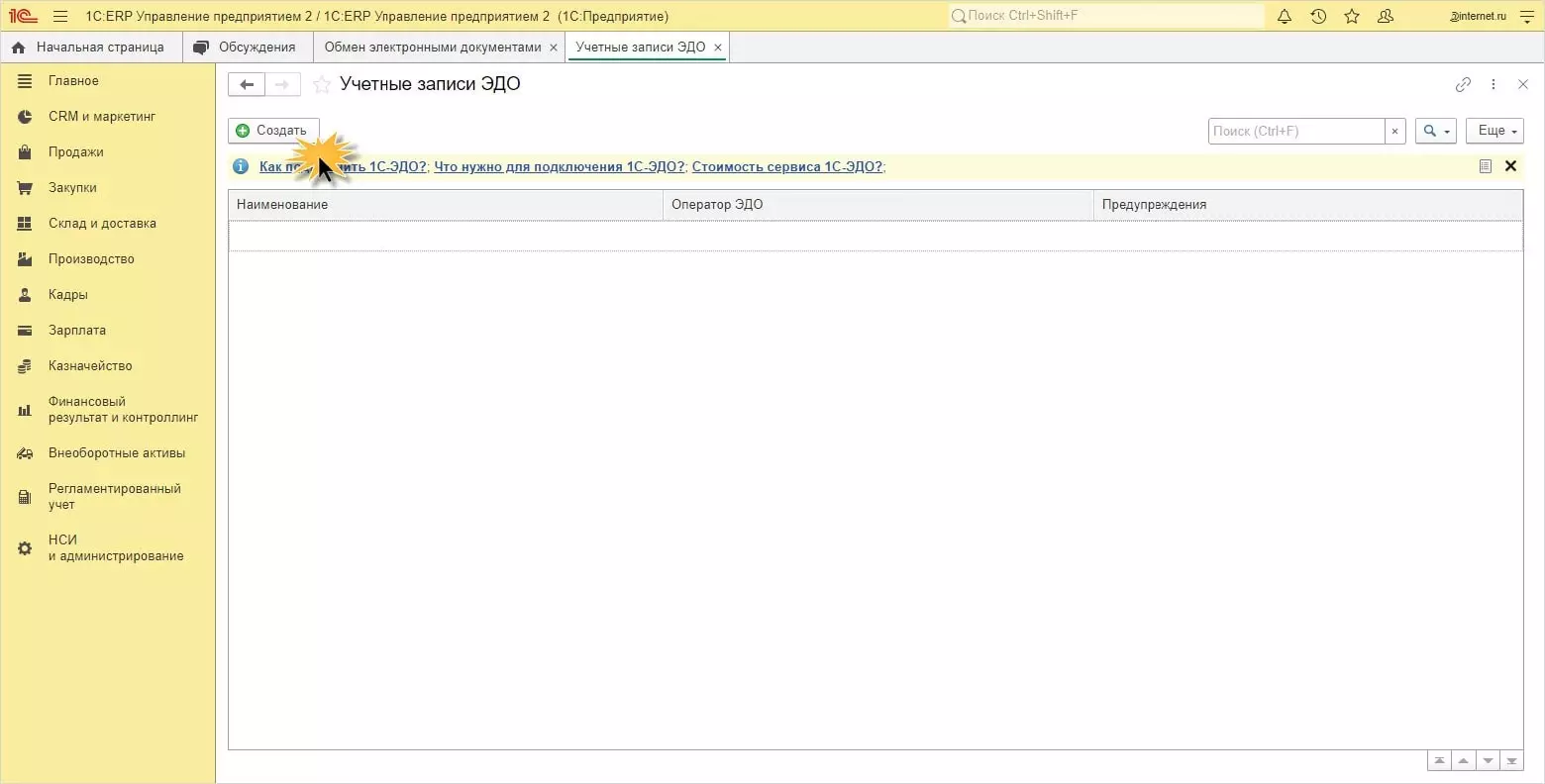The width and height of the screenshot is (1545, 784).
Task: Focus the list search field Ctrl+F
Action: click(1296, 131)
